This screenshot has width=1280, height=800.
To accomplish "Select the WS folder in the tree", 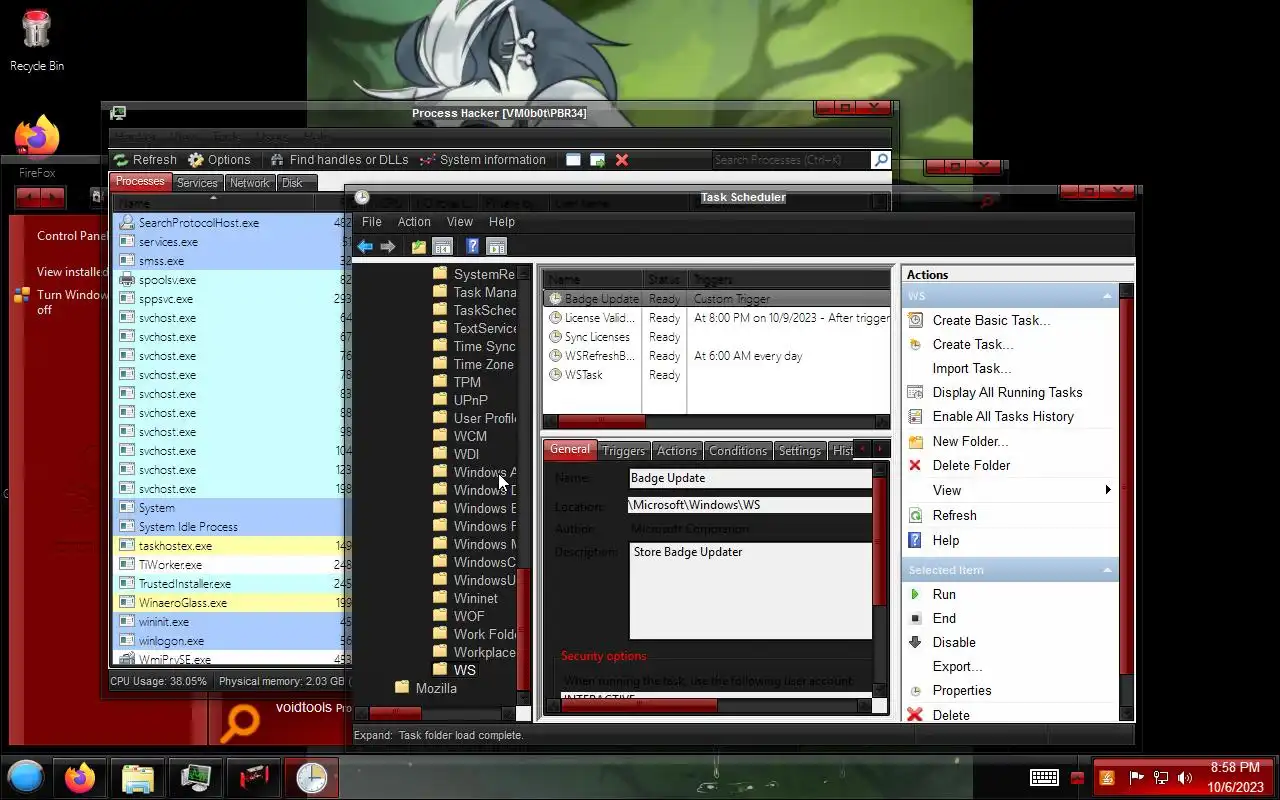I will [464, 670].
